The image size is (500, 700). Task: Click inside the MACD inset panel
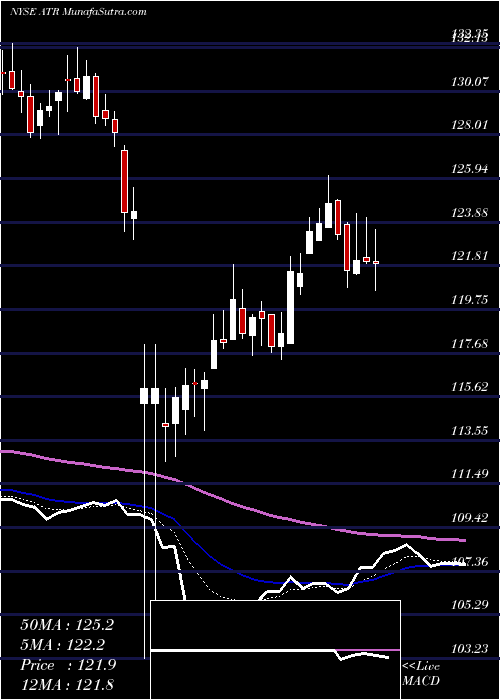tap(275, 650)
